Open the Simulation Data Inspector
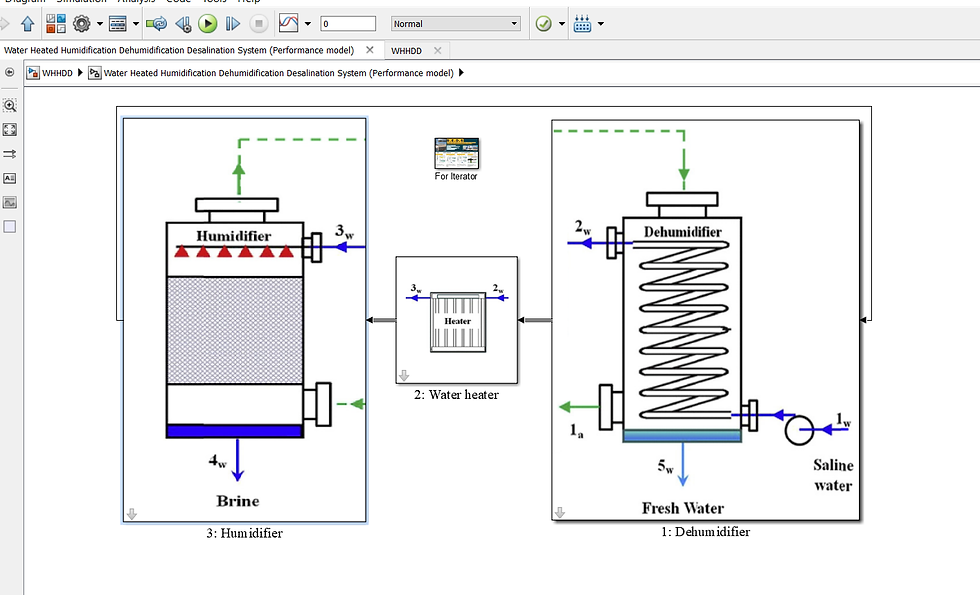This screenshot has height=595, width=980. [288, 23]
